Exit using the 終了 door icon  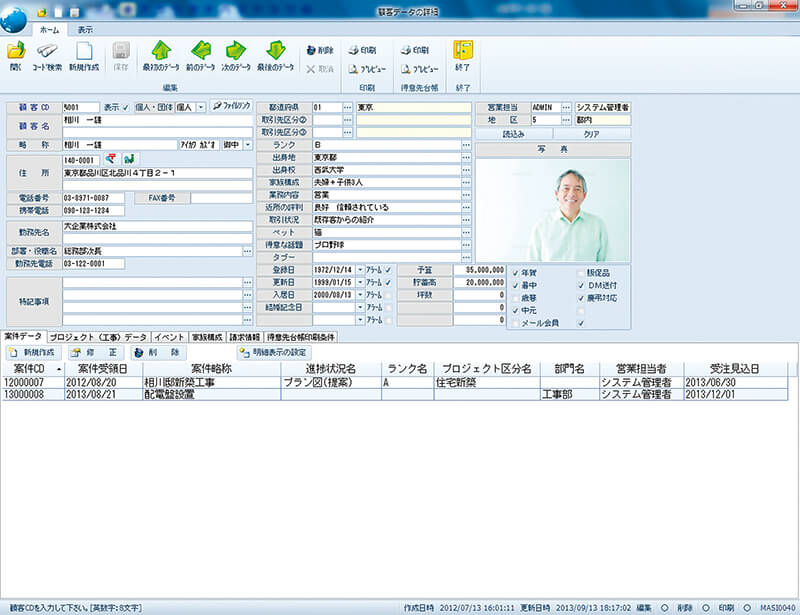(463, 52)
